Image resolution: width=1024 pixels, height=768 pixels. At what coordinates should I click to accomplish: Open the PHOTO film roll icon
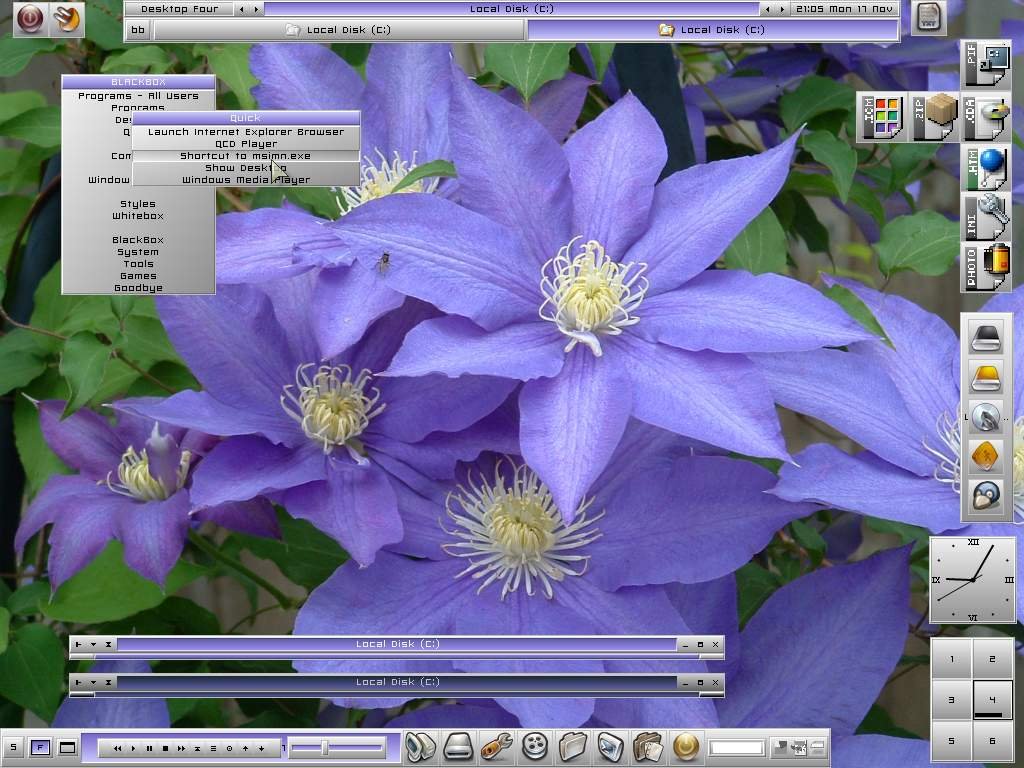tap(986, 267)
